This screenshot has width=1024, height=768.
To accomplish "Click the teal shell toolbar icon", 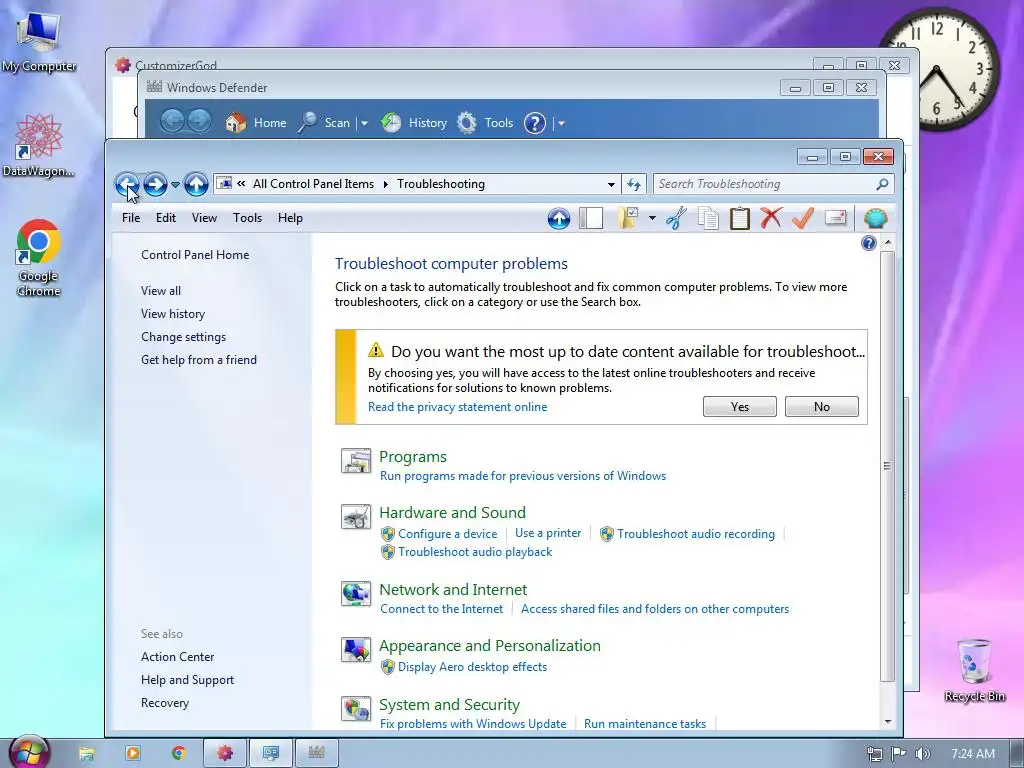I will [x=876, y=218].
